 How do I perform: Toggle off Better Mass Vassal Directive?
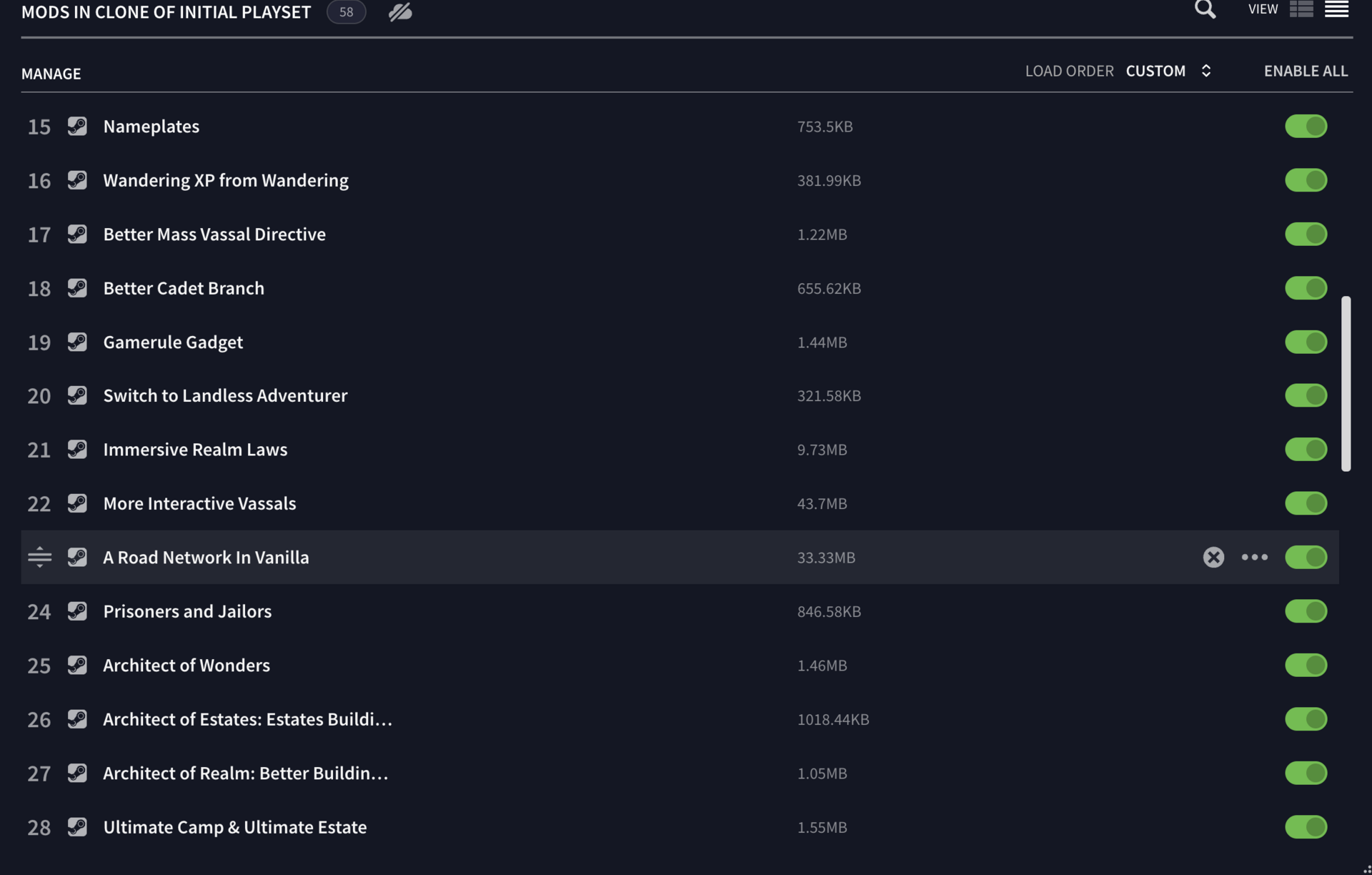pyautogui.click(x=1306, y=234)
